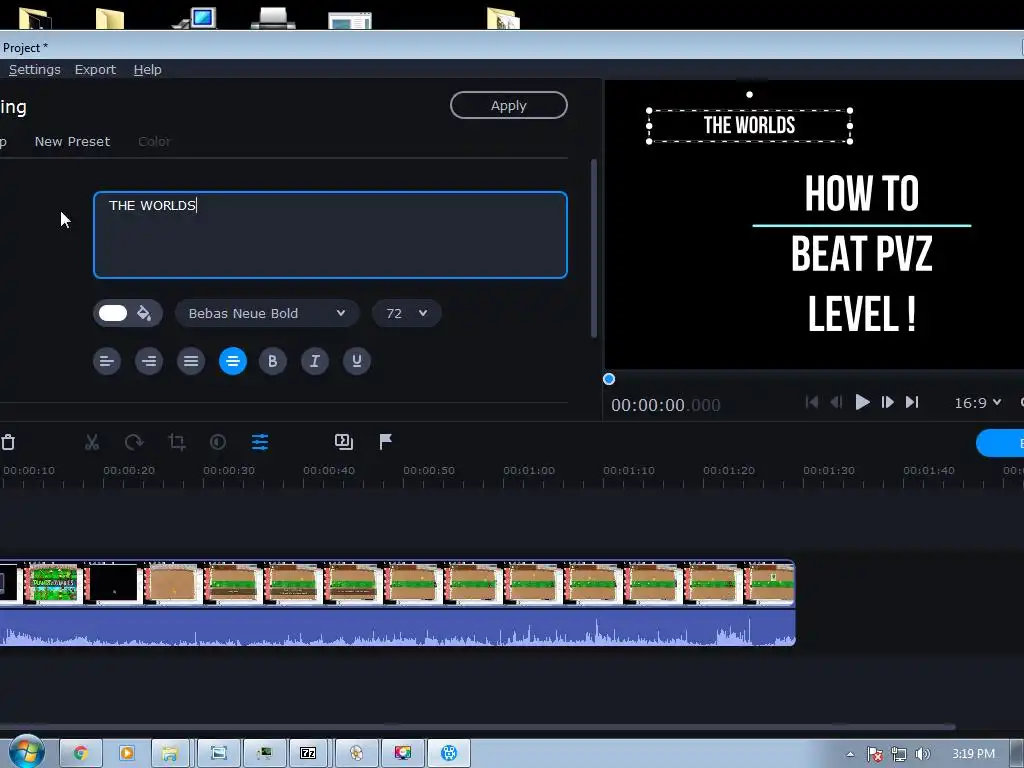The width and height of the screenshot is (1024, 768).
Task: Toggle bold formatting
Action: click(273, 361)
